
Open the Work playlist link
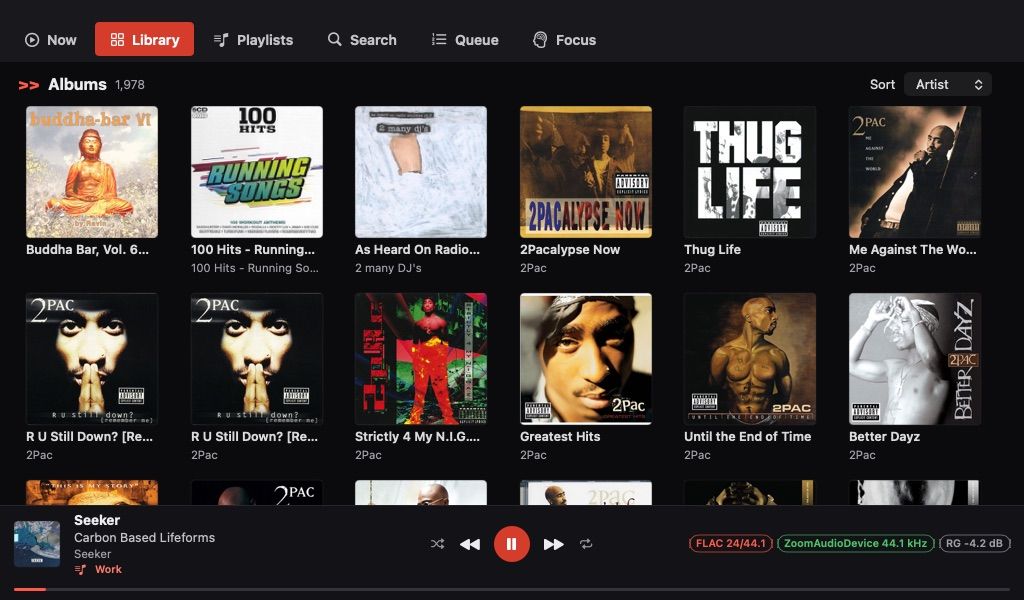108,569
